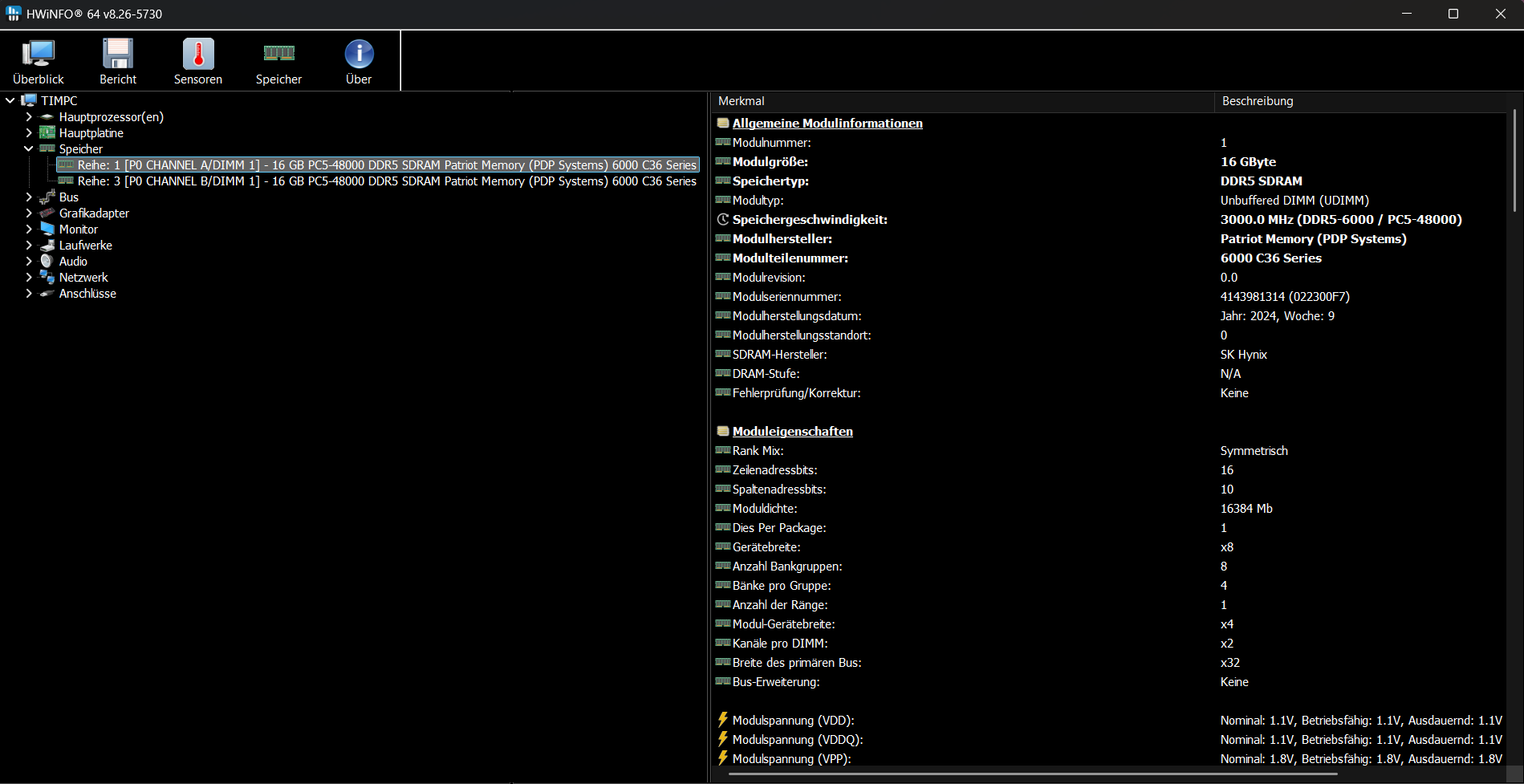Select the SDRAM-Hersteller row label
1524x784 pixels.
[x=779, y=354]
